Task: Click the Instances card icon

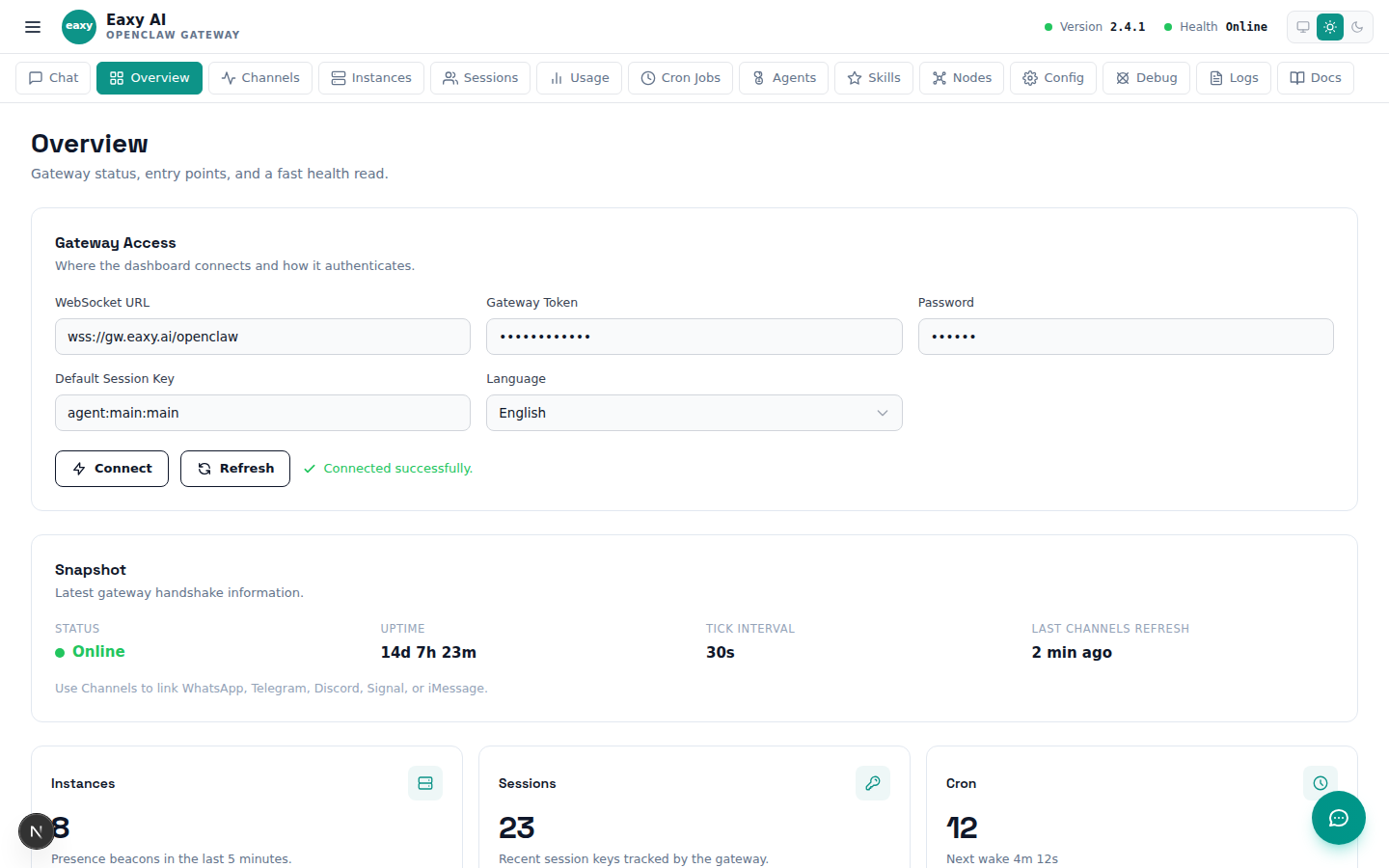Action: tap(425, 783)
